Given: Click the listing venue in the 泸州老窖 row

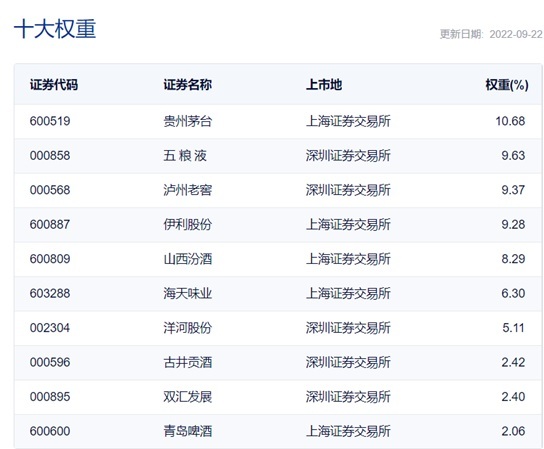Looking at the screenshot, I should click(348, 190).
